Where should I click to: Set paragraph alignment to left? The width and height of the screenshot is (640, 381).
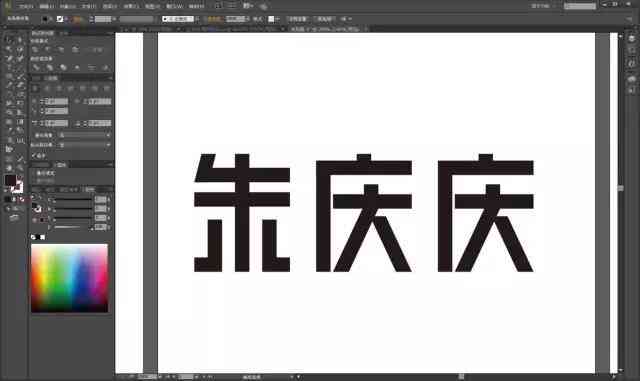coord(36,88)
